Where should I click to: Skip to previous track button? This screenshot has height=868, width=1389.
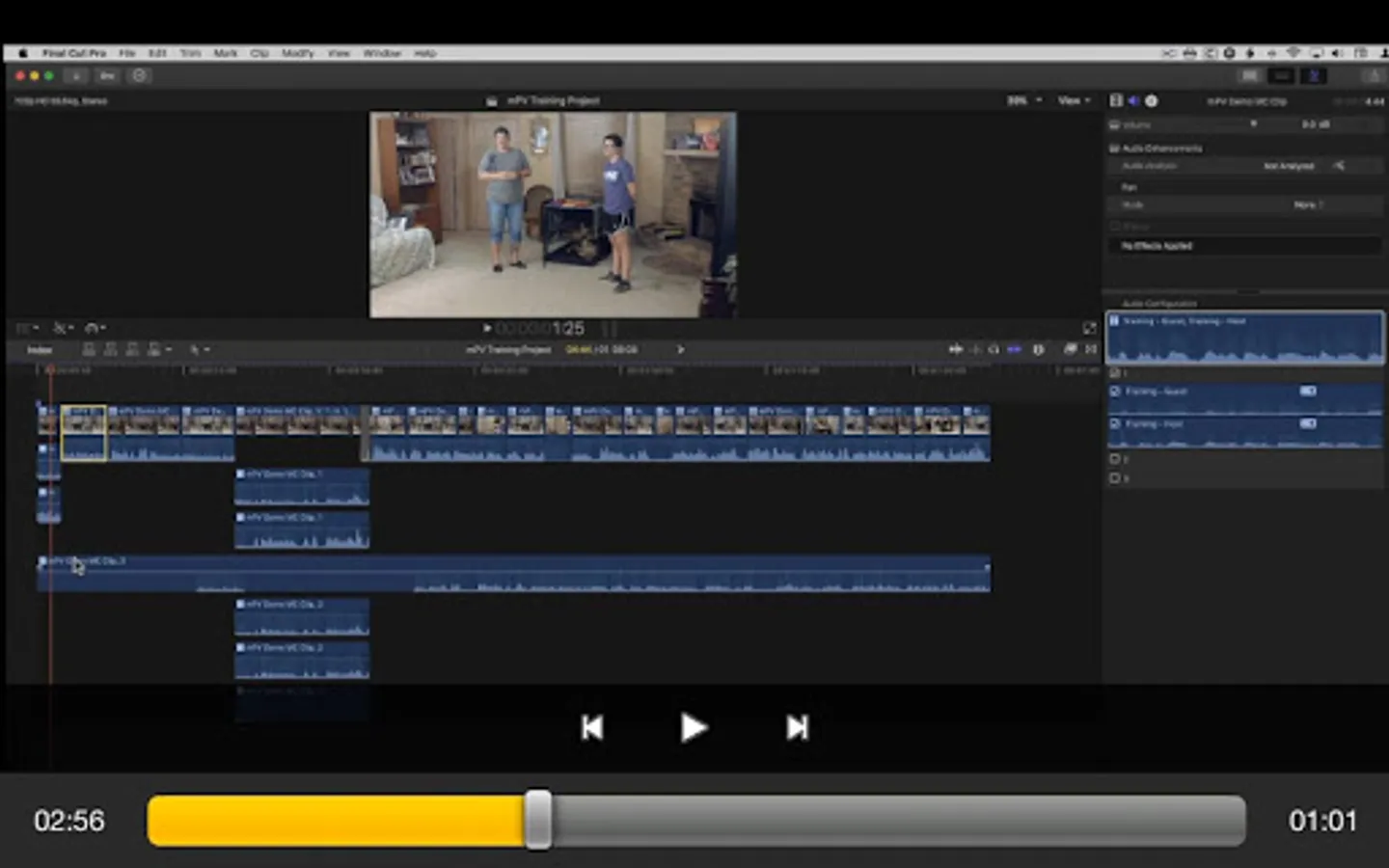(592, 727)
